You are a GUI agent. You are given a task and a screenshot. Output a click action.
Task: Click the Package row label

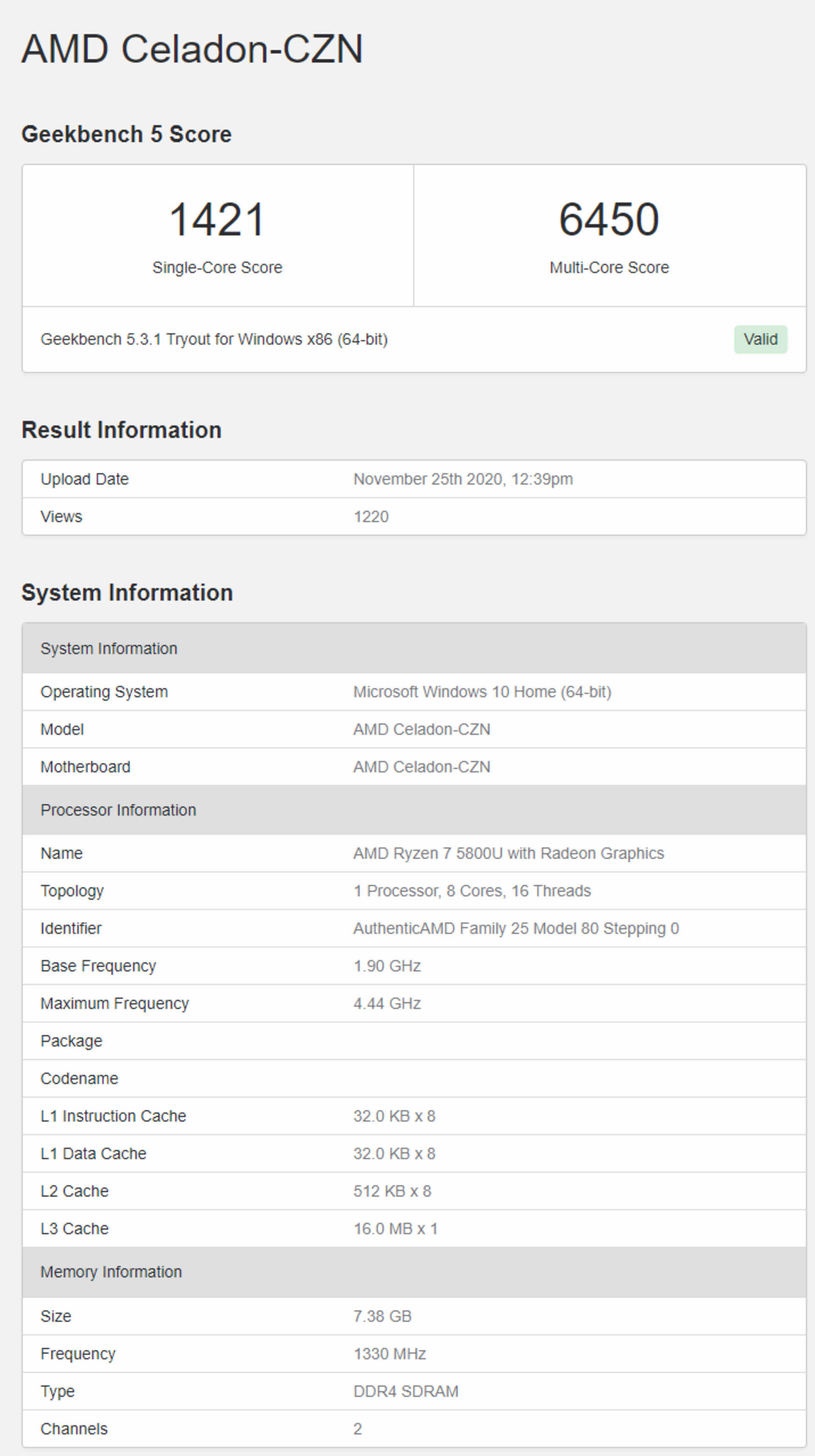(71, 1041)
